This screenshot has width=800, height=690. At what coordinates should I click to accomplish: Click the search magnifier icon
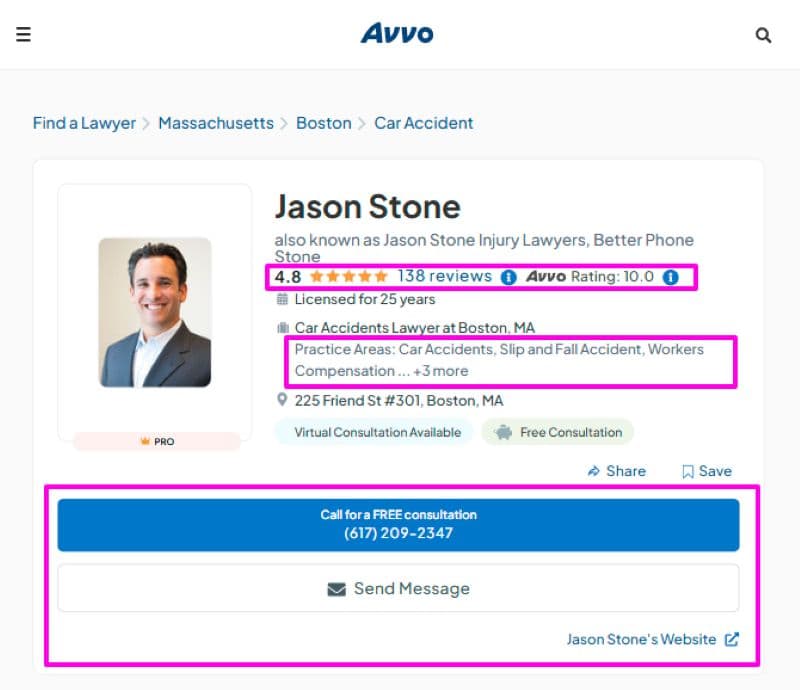(763, 35)
